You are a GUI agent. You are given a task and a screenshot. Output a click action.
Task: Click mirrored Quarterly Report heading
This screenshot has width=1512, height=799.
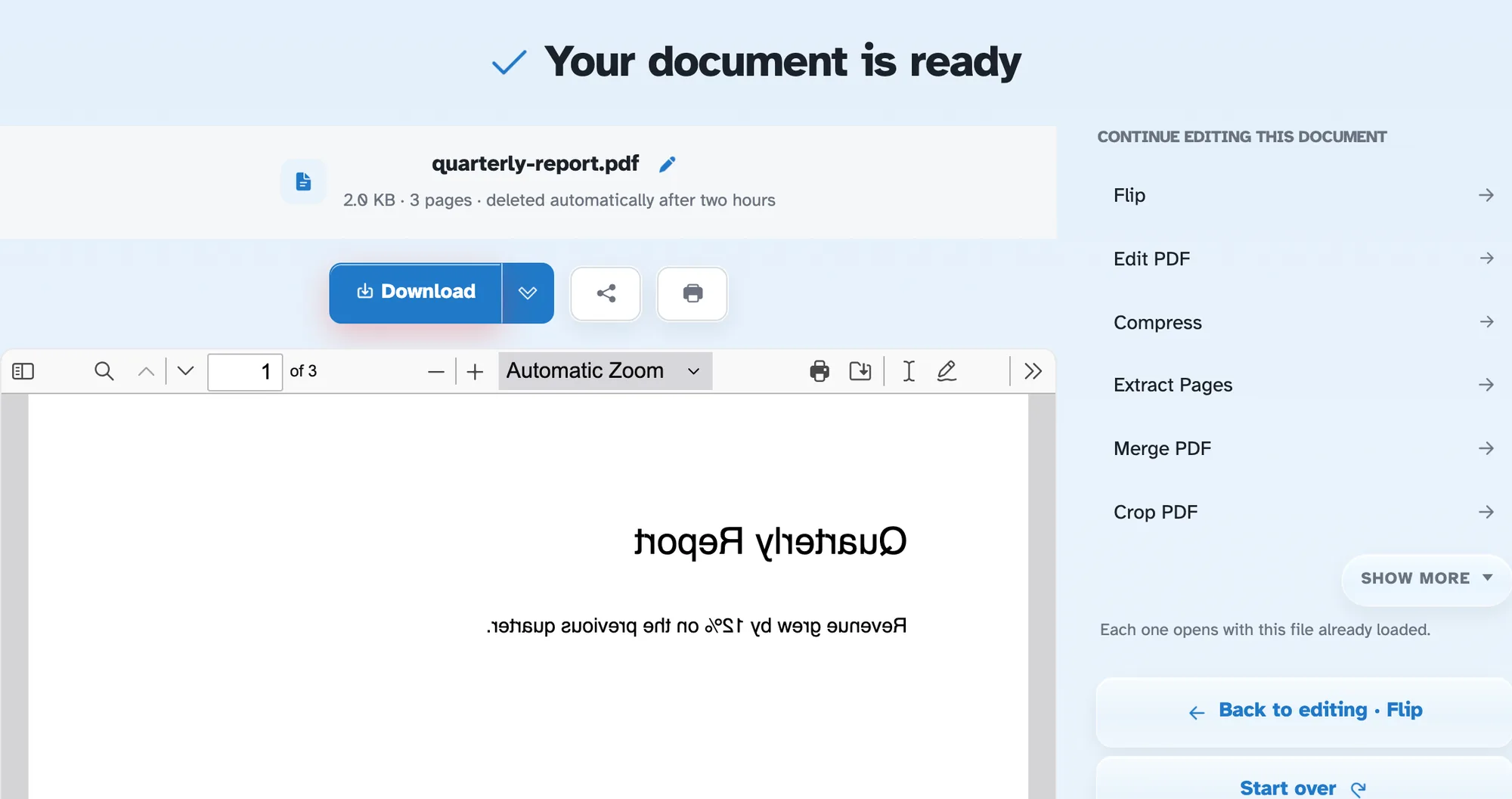pyautogui.click(x=770, y=543)
